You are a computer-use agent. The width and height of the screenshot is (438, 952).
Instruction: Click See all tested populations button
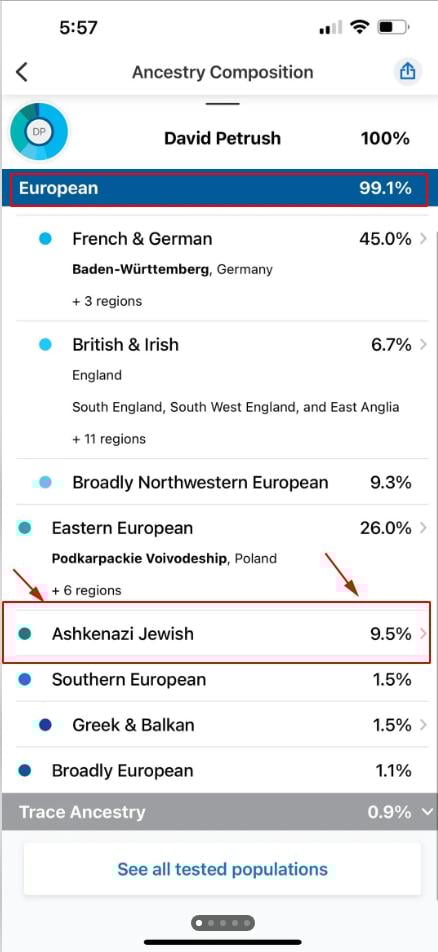pos(222,869)
